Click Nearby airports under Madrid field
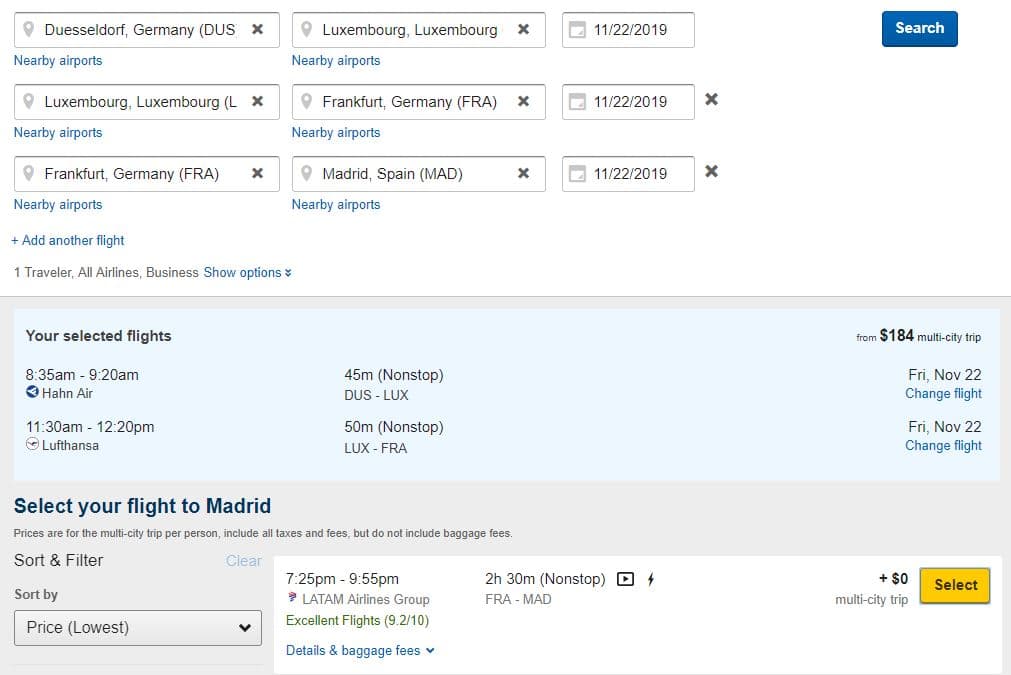Screen dimensions: 1011x675 click(336, 205)
